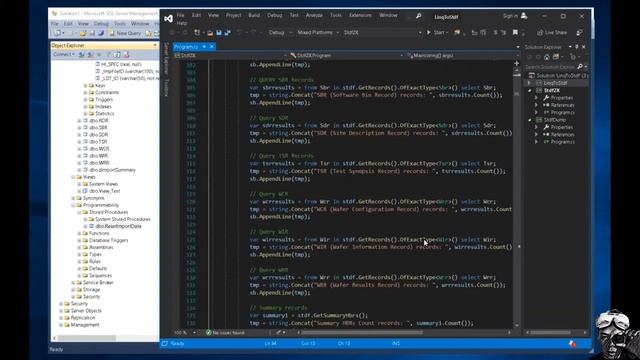Collapse the Stored Procedures folder
The image size is (640, 360).
(x=79, y=212)
